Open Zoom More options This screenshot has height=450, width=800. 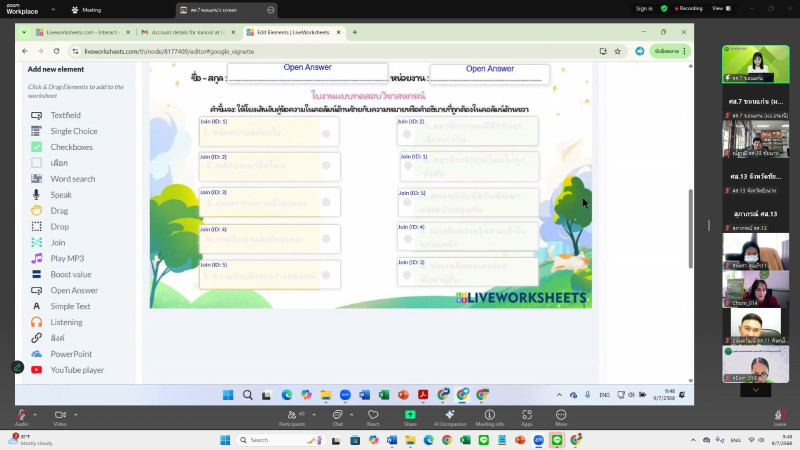tap(561, 417)
